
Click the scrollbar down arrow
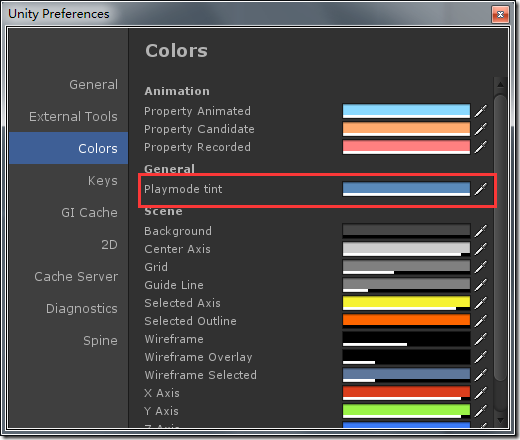pyautogui.click(x=500, y=420)
